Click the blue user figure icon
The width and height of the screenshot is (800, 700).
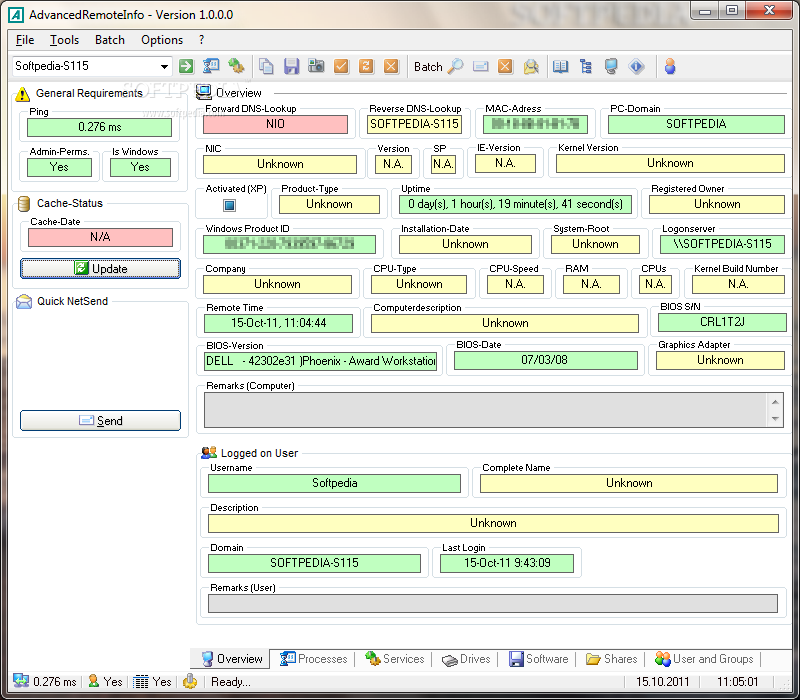(670, 66)
